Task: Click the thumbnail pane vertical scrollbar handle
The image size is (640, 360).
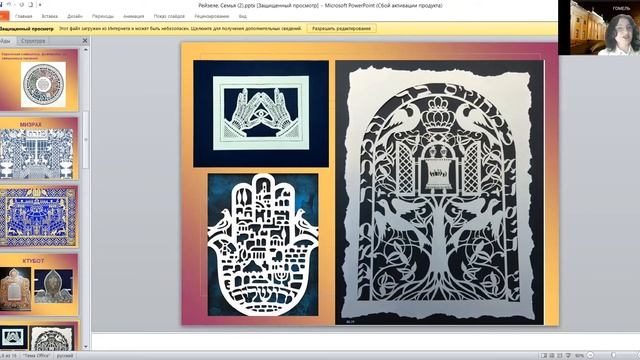Action: [86, 140]
